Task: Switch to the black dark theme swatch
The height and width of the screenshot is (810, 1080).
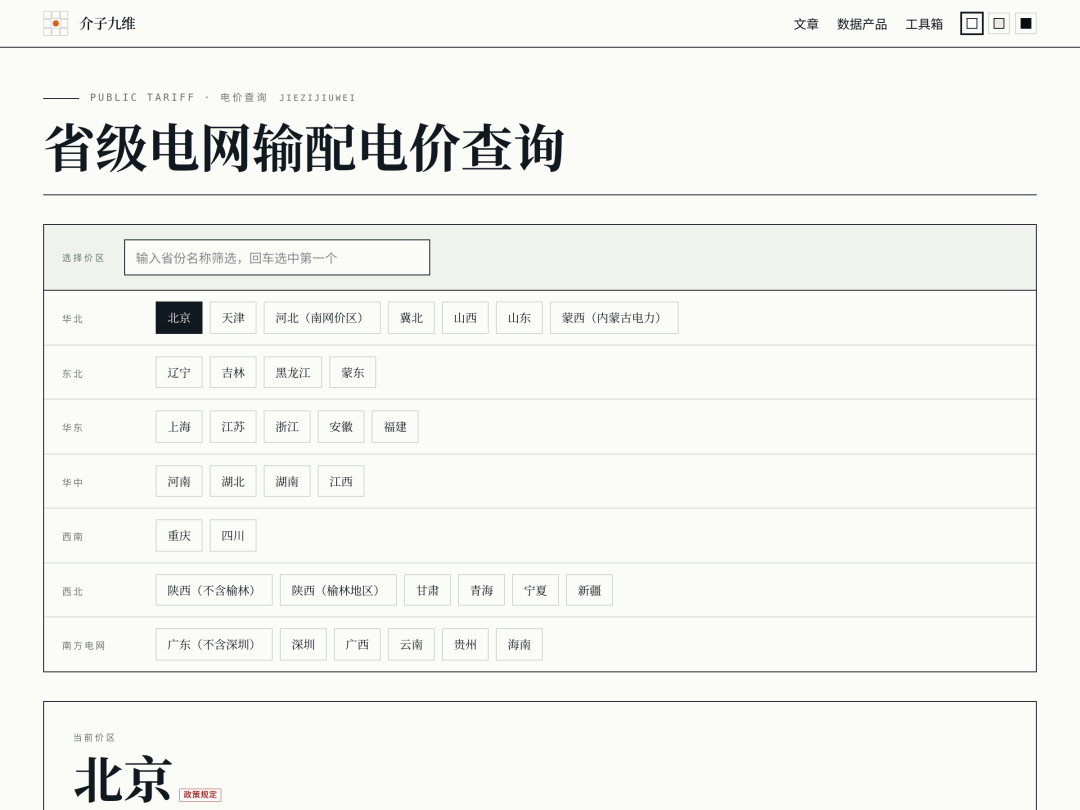Action: pos(1026,23)
